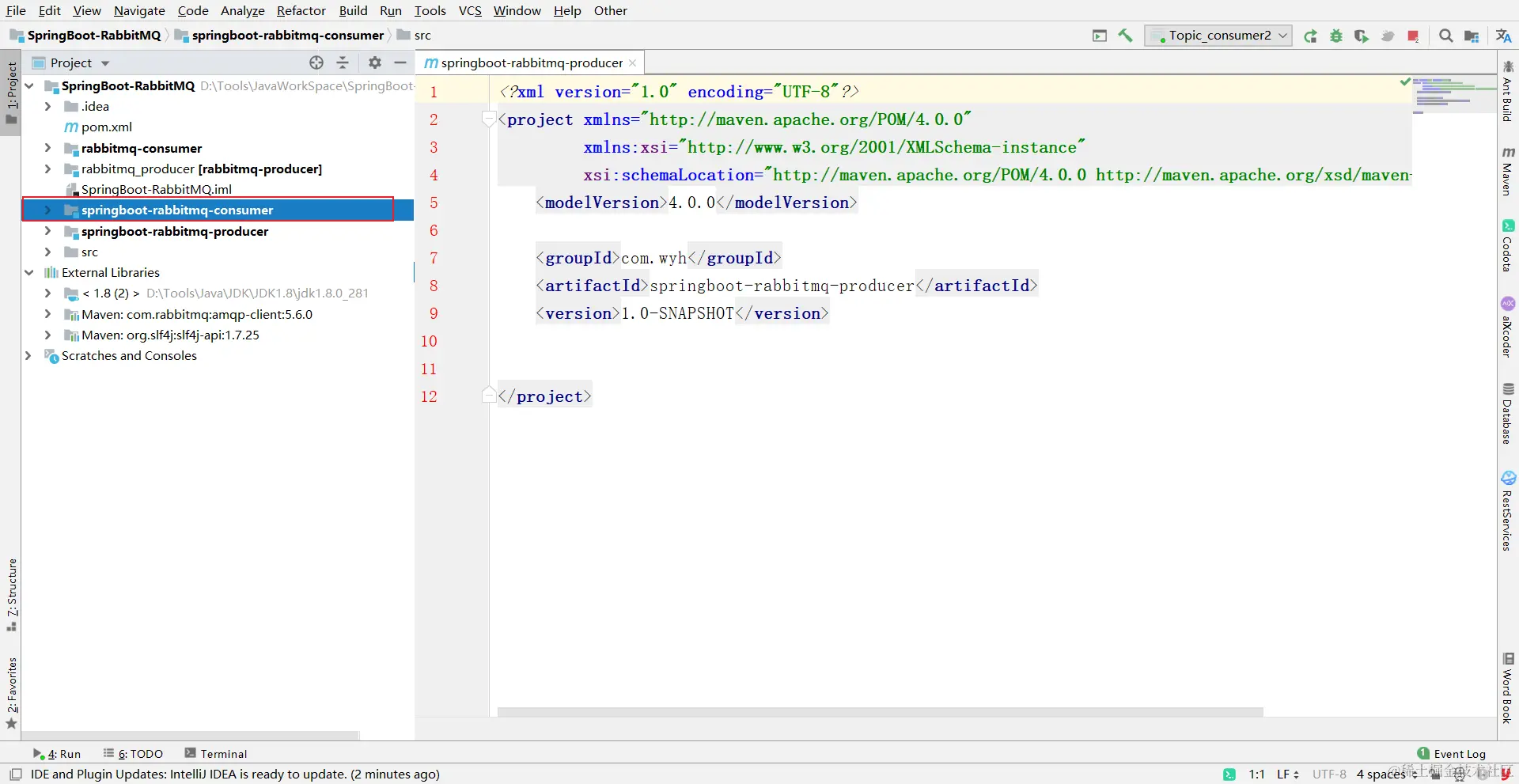
Task: Click the 1:1 caret position indicator
Action: pos(1256,775)
